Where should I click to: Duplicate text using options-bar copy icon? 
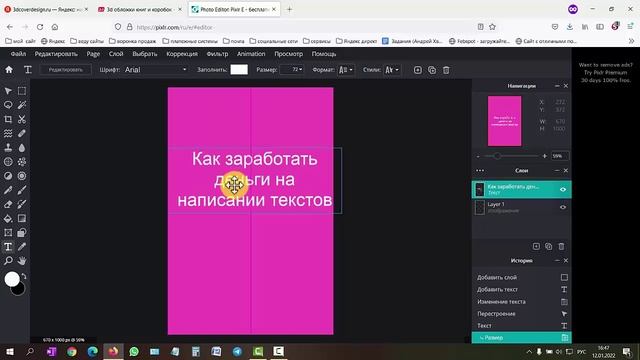[432, 70]
